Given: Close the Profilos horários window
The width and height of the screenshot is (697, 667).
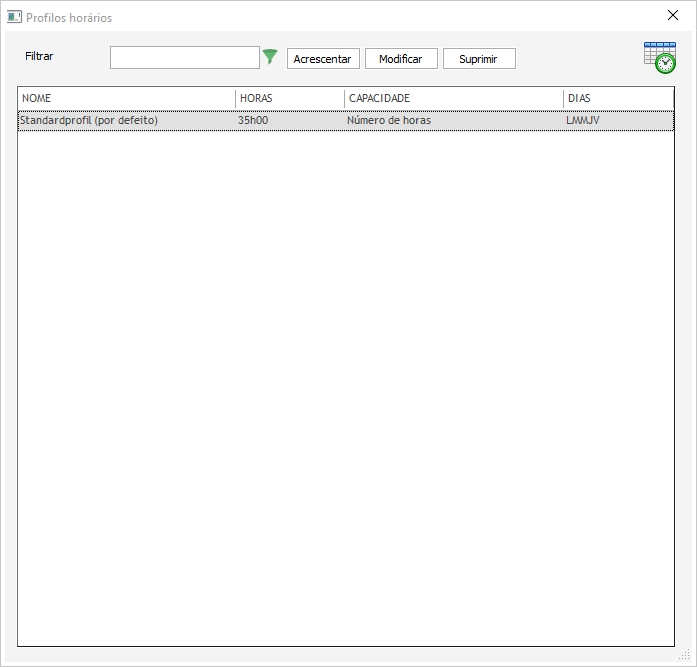Looking at the screenshot, I should click(x=673, y=15).
